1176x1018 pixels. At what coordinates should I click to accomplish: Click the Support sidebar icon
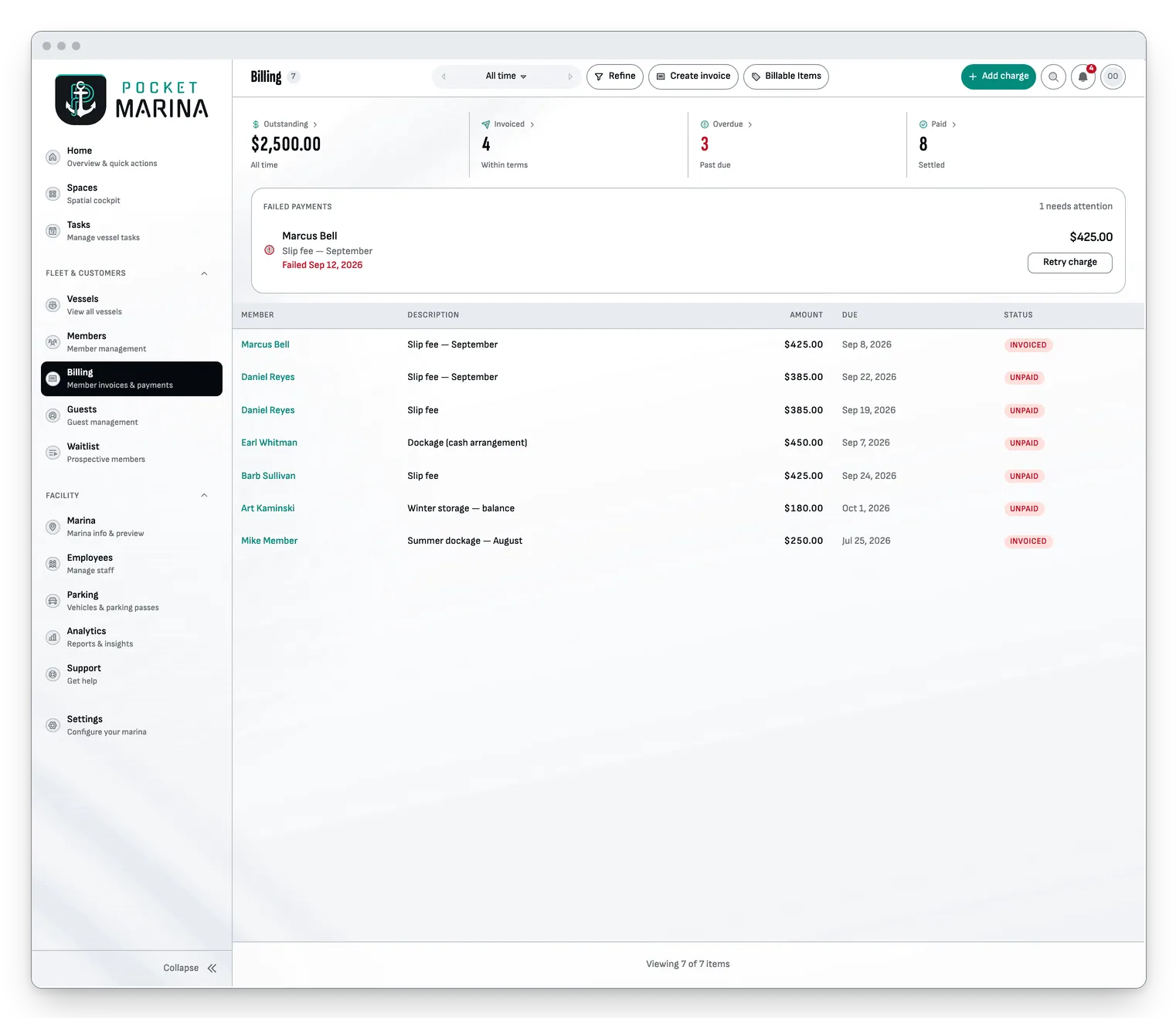(53, 674)
